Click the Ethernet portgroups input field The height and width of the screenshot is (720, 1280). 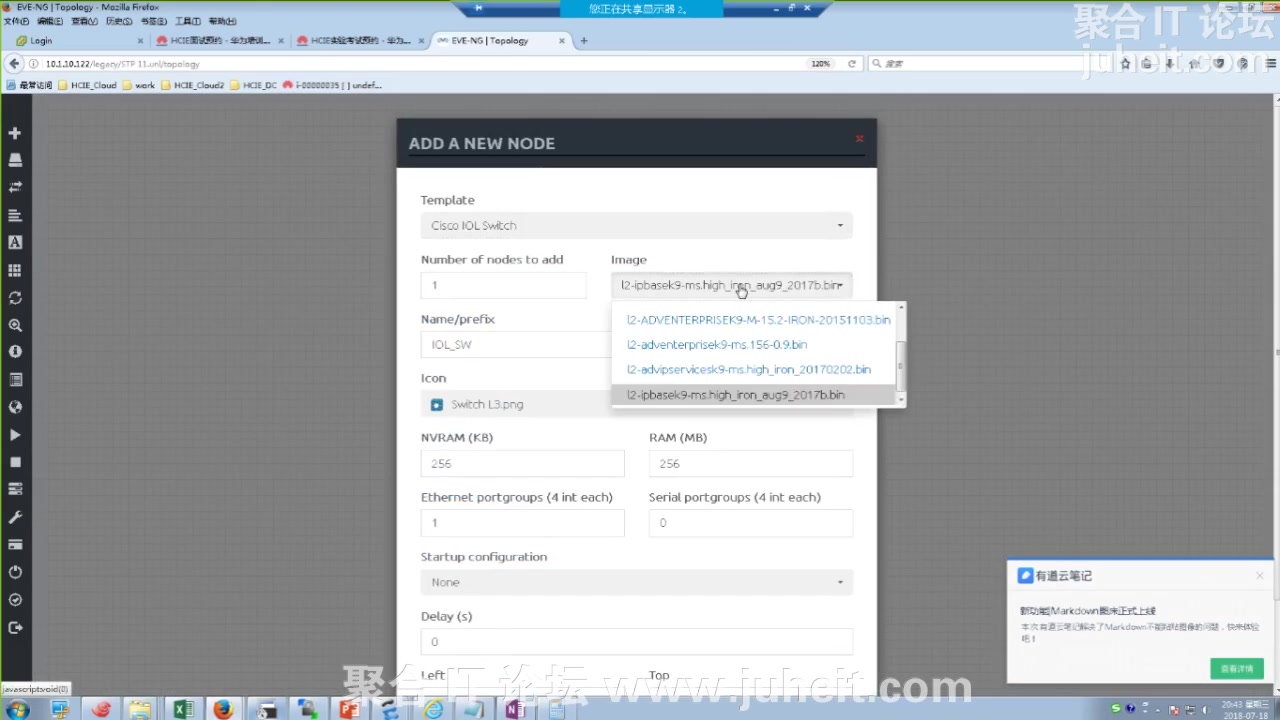click(x=523, y=523)
